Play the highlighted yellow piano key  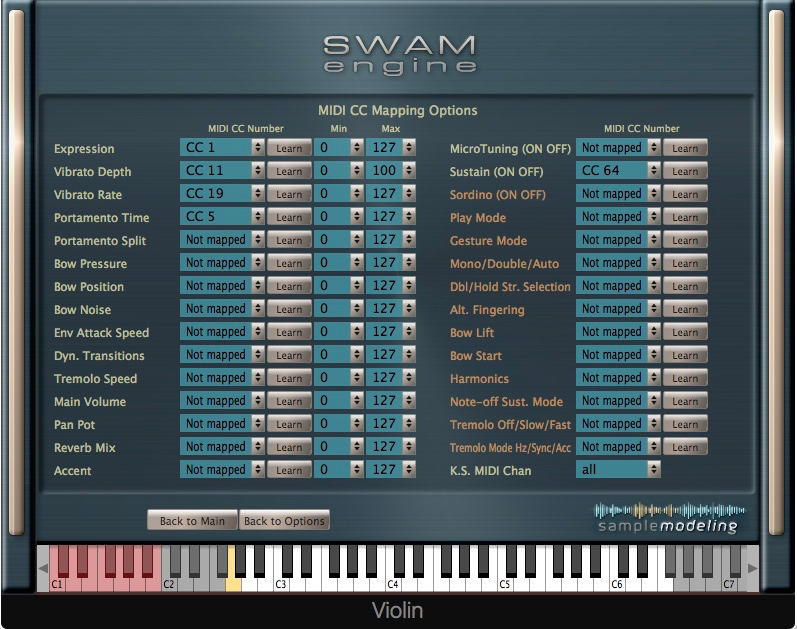pos(233,583)
